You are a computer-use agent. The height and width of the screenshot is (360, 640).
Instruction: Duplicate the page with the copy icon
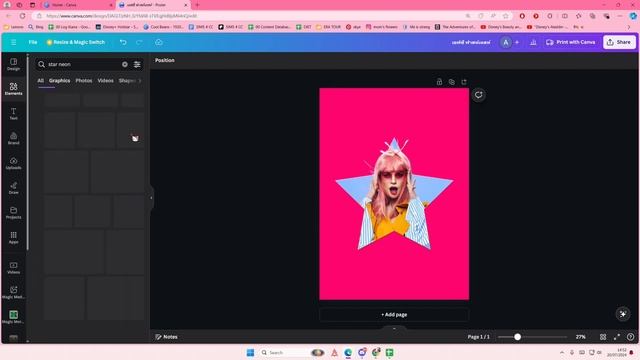click(451, 82)
